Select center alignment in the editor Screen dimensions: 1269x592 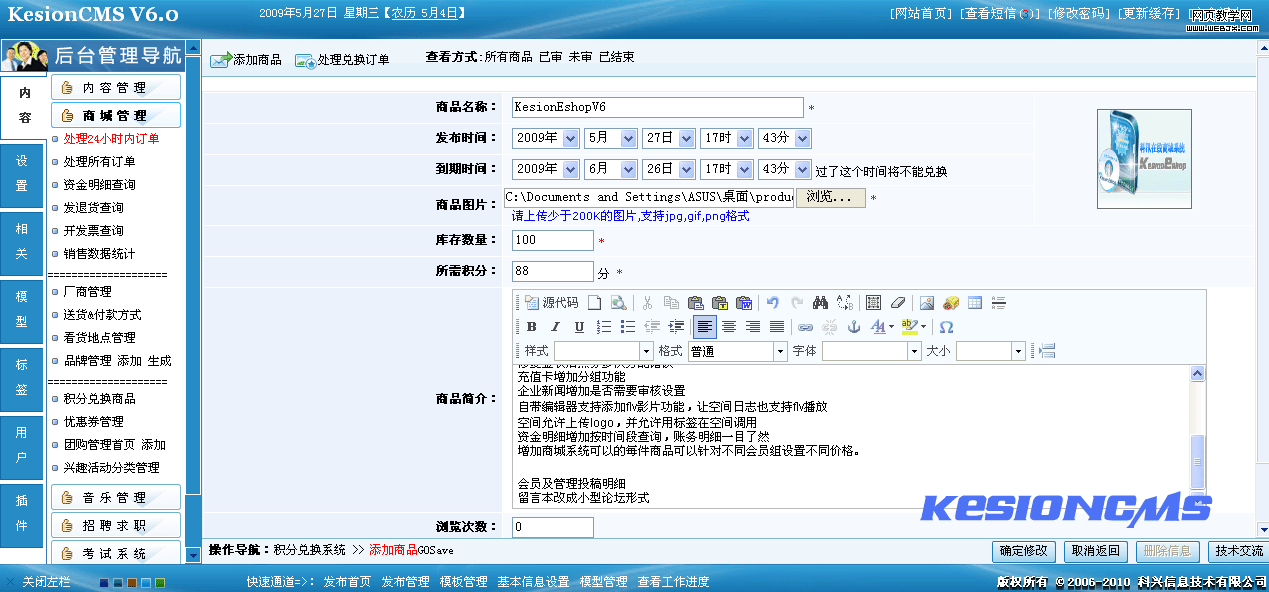point(729,327)
